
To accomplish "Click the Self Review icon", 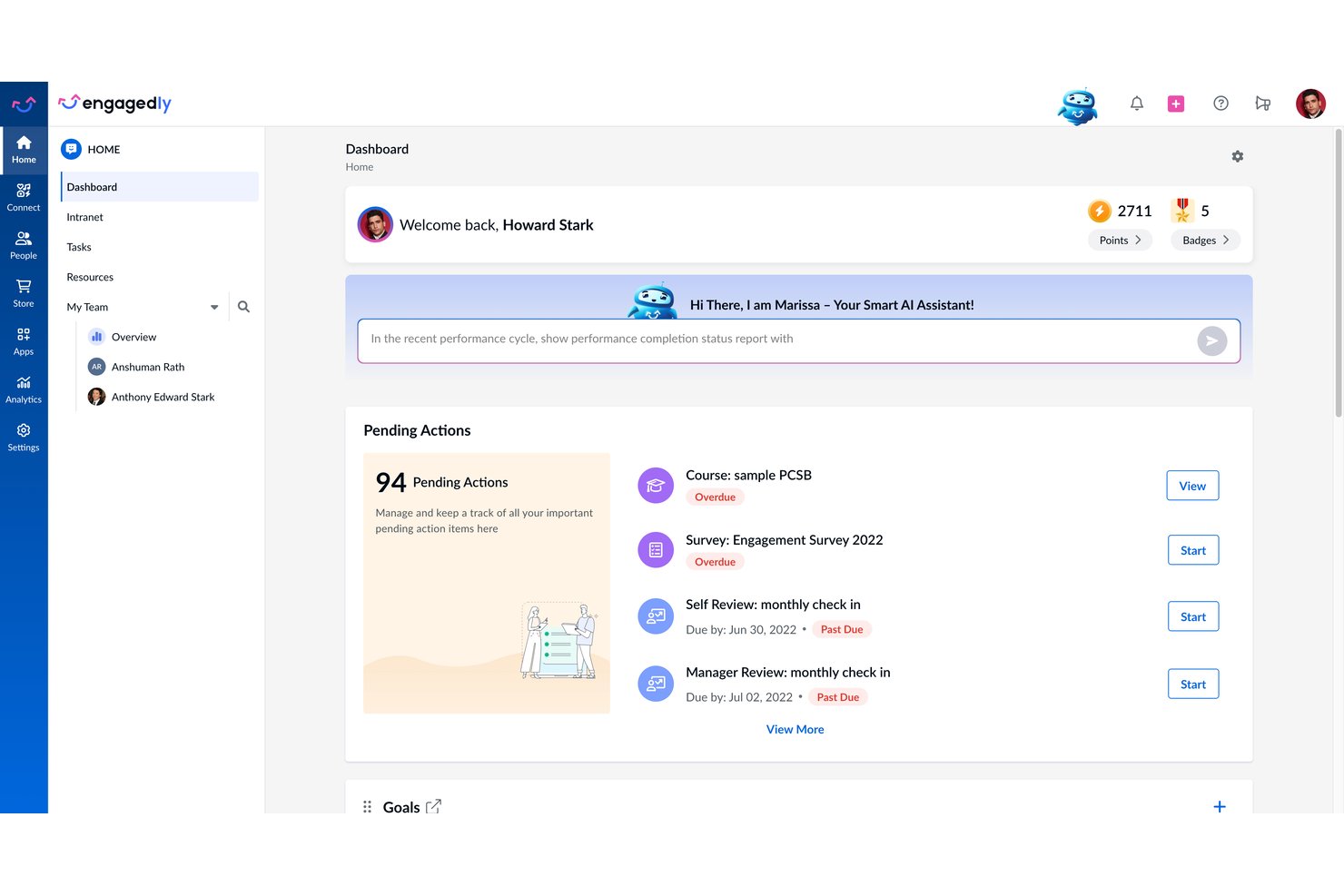I will click(656, 616).
